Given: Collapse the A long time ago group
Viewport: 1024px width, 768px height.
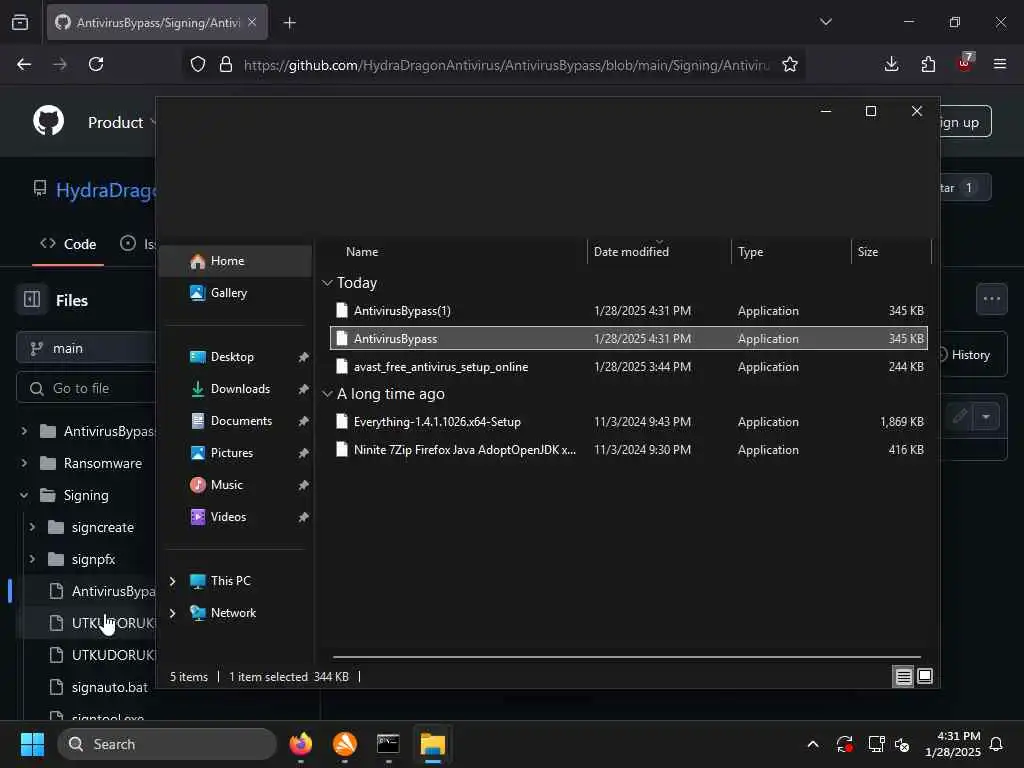Looking at the screenshot, I should (327, 394).
